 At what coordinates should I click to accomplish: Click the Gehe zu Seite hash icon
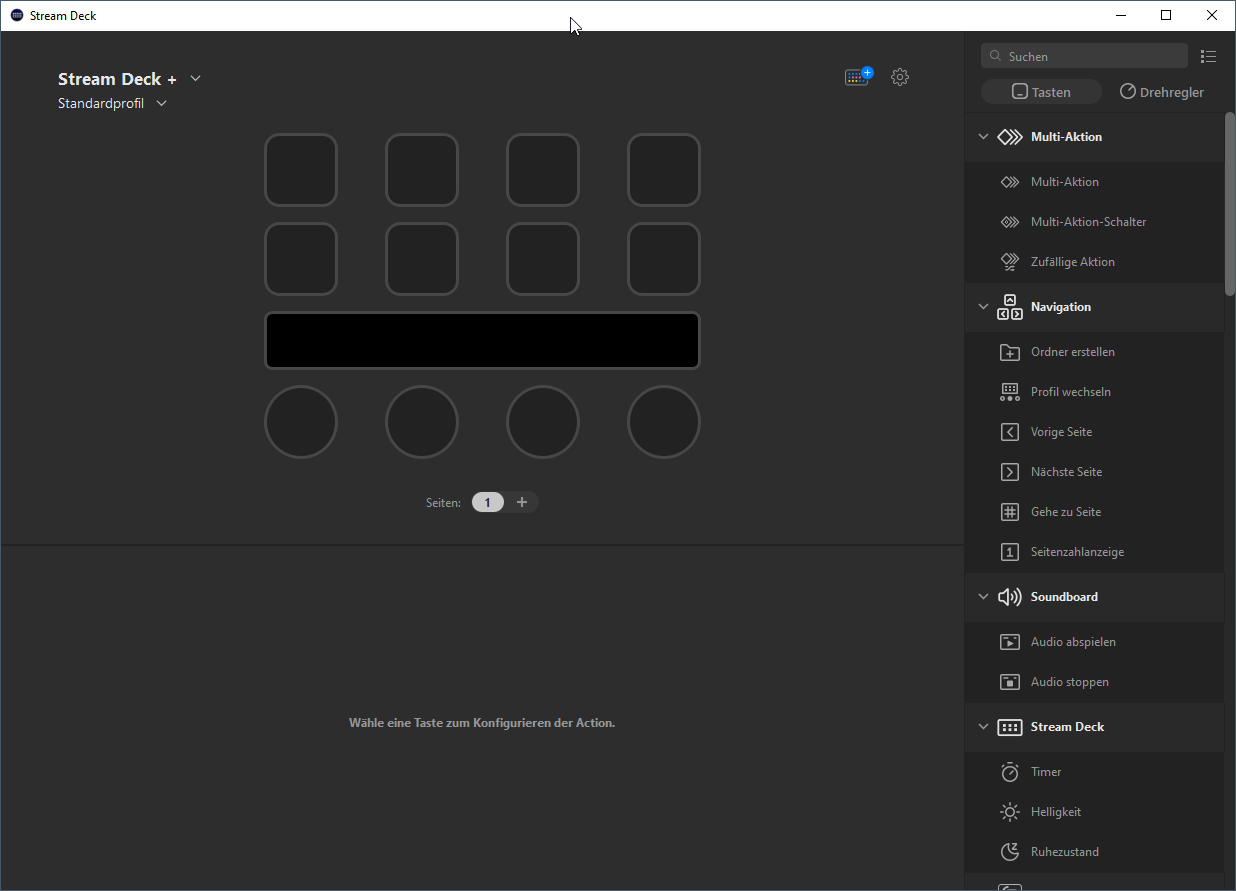click(x=1010, y=512)
